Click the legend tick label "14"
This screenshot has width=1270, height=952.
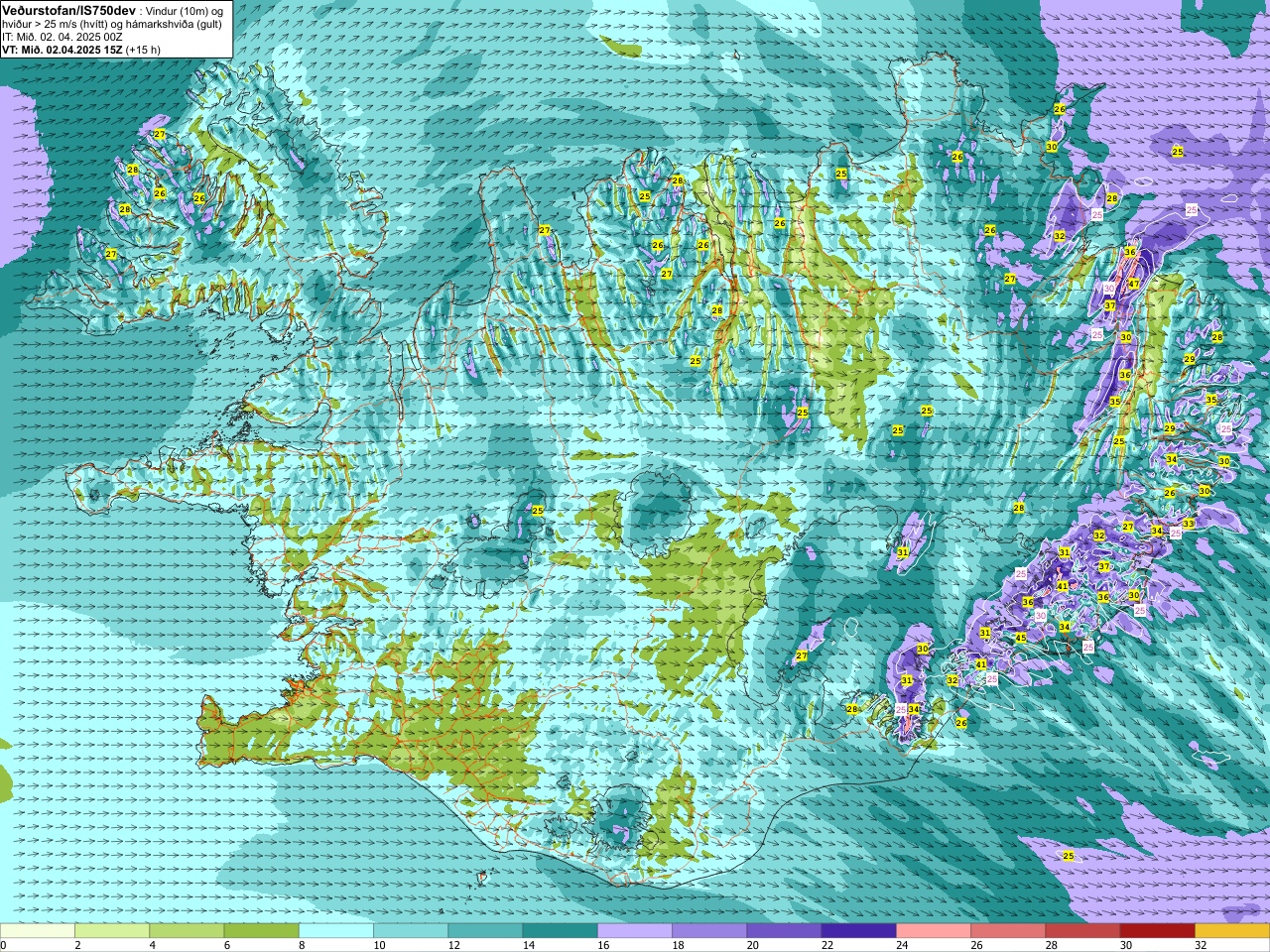click(528, 945)
